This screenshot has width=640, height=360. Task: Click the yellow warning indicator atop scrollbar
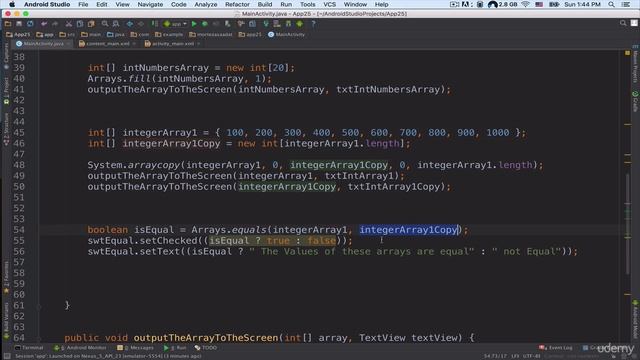click(627, 53)
